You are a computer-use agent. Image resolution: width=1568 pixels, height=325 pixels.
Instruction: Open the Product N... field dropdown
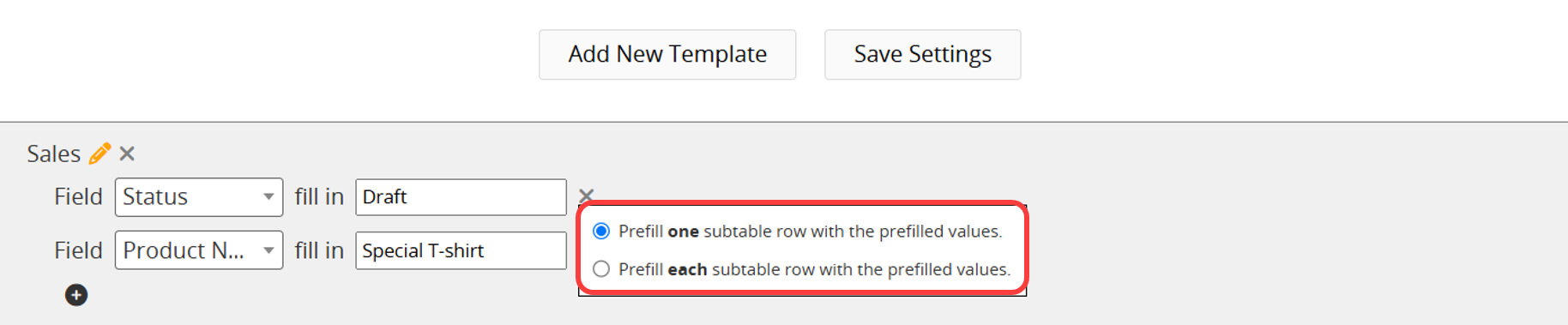(x=199, y=250)
